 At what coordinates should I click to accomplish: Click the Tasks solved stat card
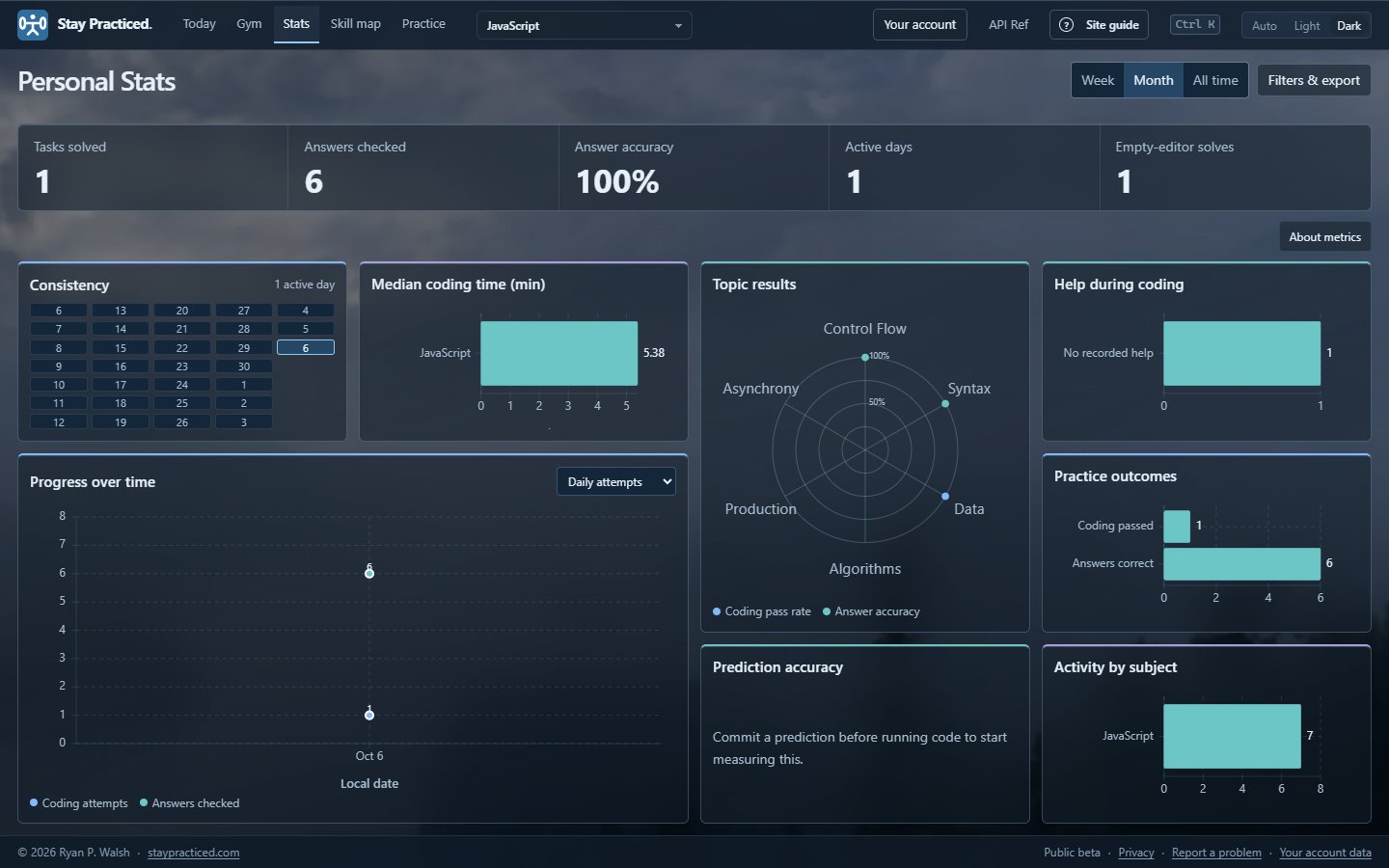[x=152, y=168]
